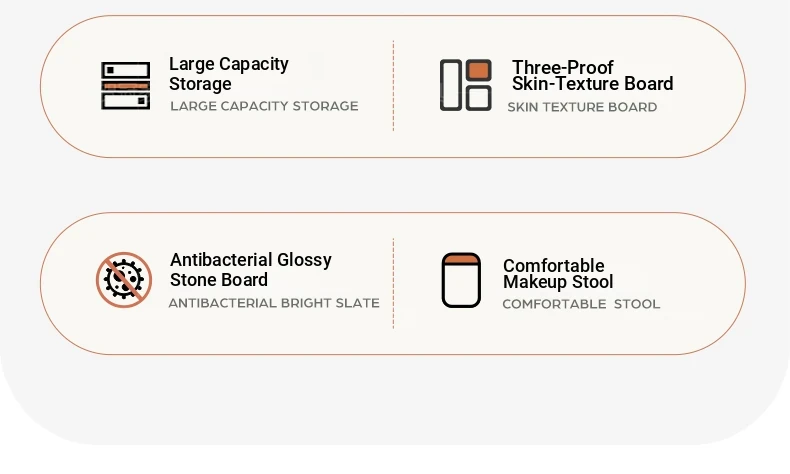Click the tall left panel of board icon
The width and height of the screenshot is (790, 474).
coord(451,85)
